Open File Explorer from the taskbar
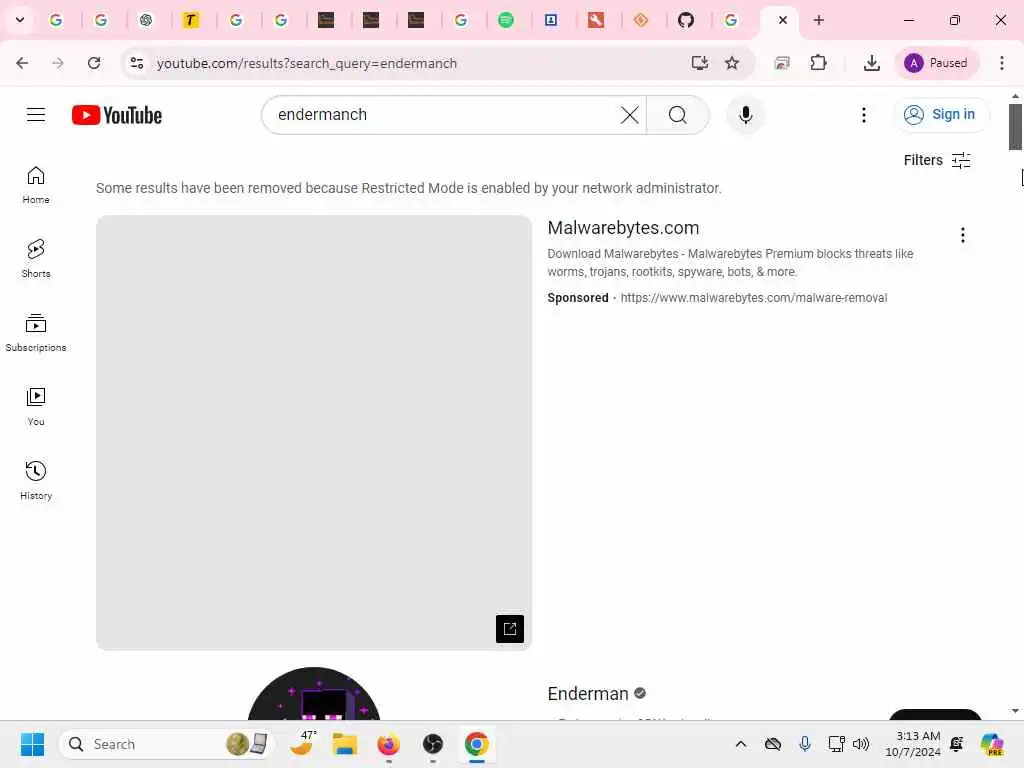 (x=344, y=744)
